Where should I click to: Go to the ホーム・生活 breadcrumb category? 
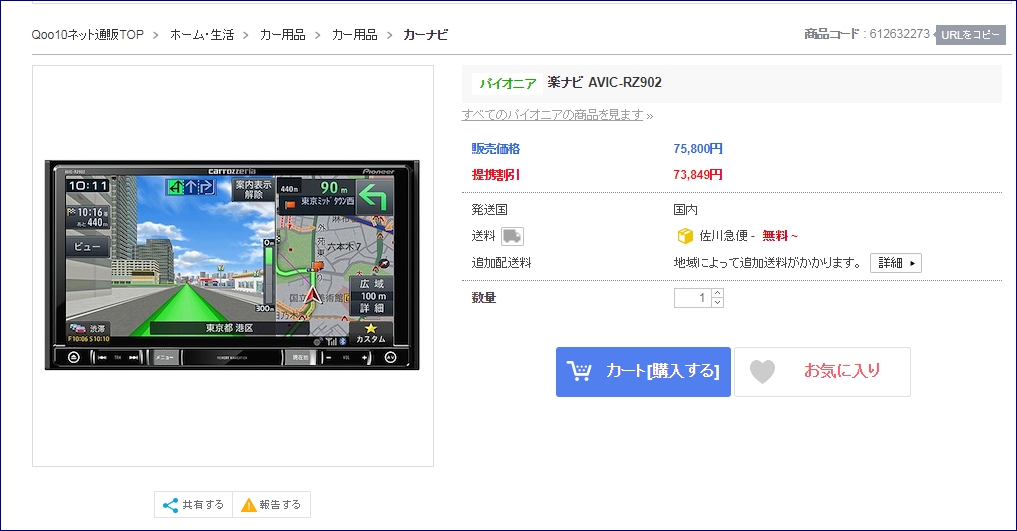tap(202, 35)
